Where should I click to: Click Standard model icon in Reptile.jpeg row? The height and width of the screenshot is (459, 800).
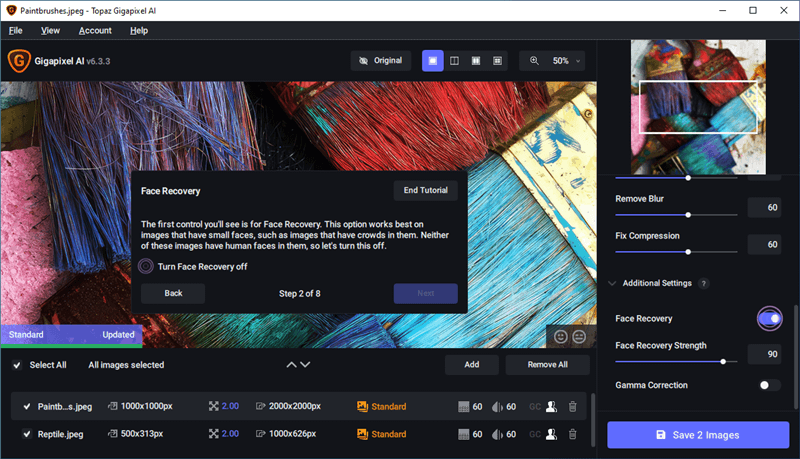click(362, 434)
